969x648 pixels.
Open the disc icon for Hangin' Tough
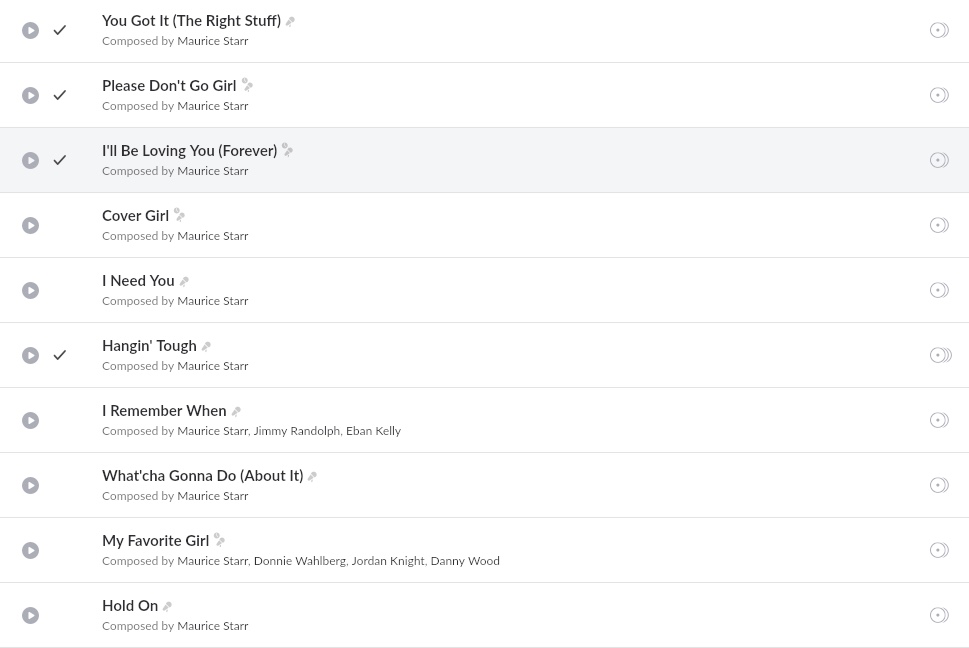click(x=941, y=355)
